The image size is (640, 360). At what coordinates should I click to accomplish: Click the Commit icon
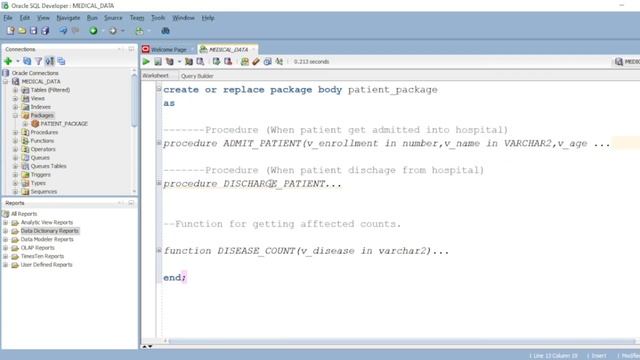pyautogui.click(x=216, y=62)
